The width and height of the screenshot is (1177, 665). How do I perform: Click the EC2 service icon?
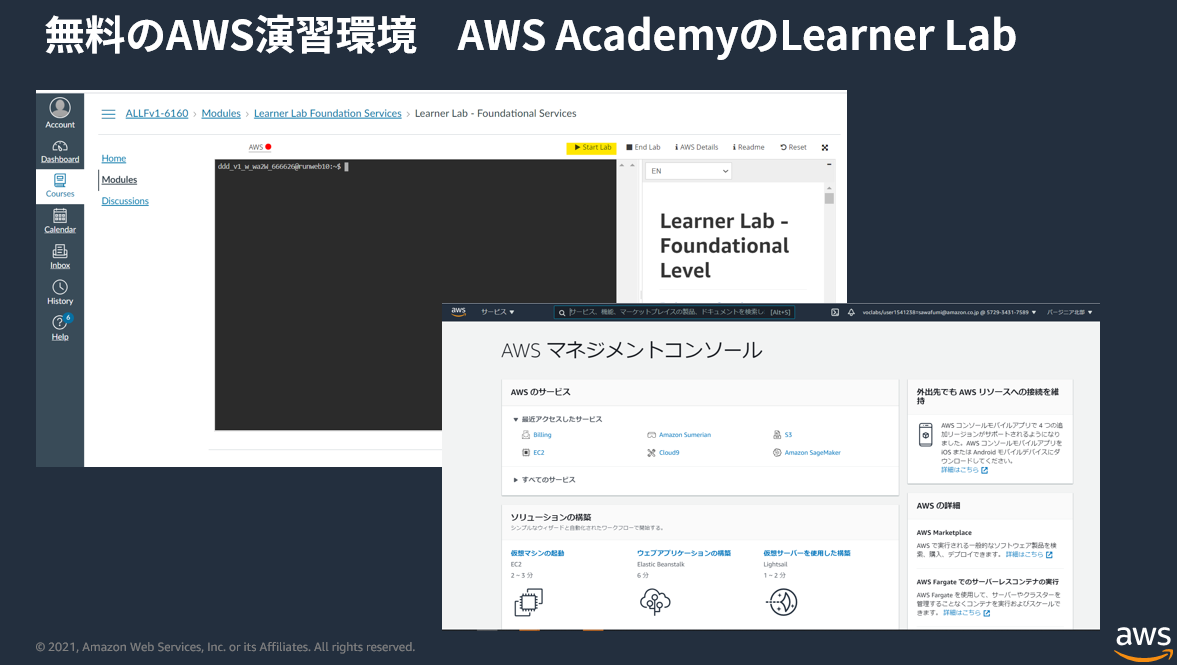point(525,453)
